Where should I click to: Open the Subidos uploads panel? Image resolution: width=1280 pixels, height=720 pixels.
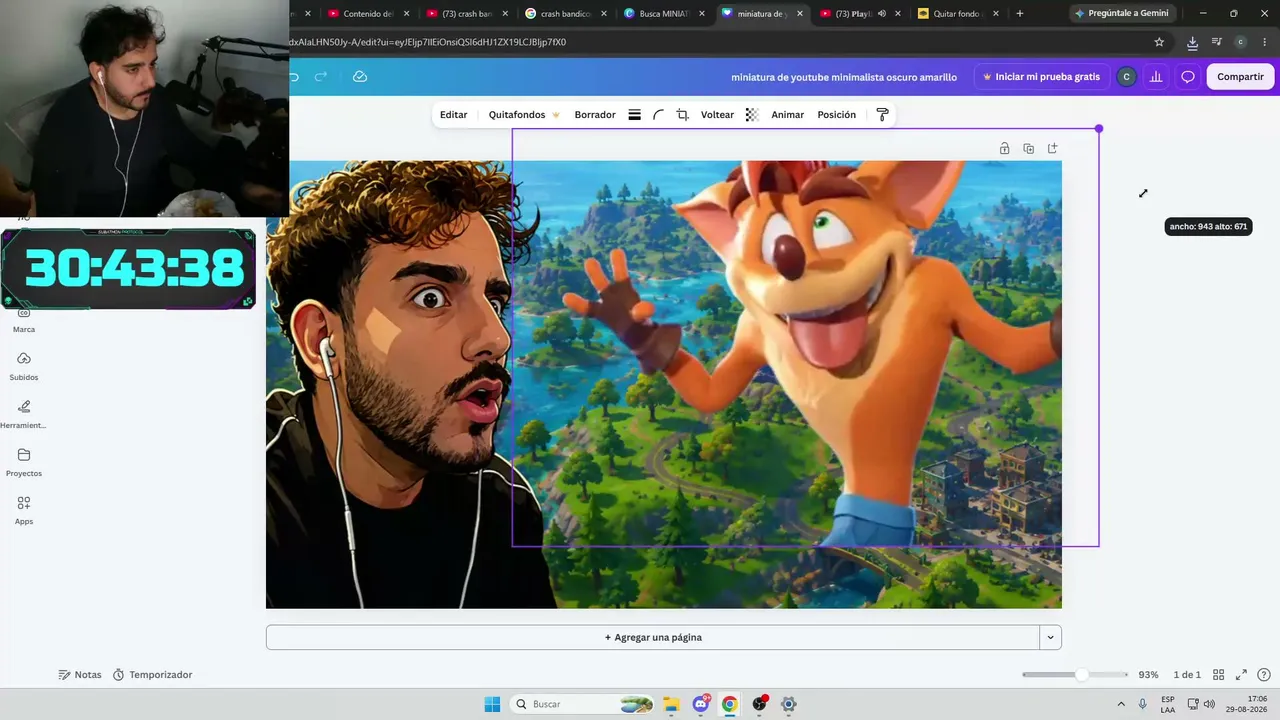[24, 366]
